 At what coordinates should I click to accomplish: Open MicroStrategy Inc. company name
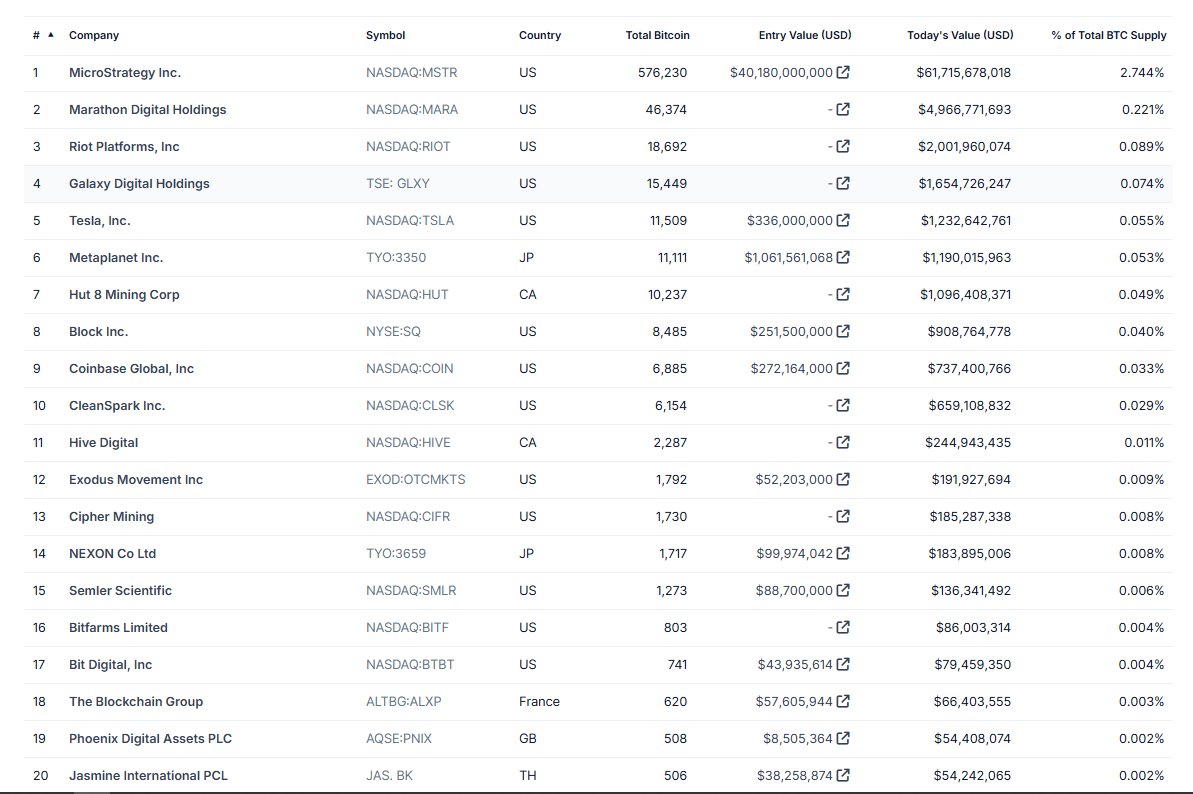125,73
